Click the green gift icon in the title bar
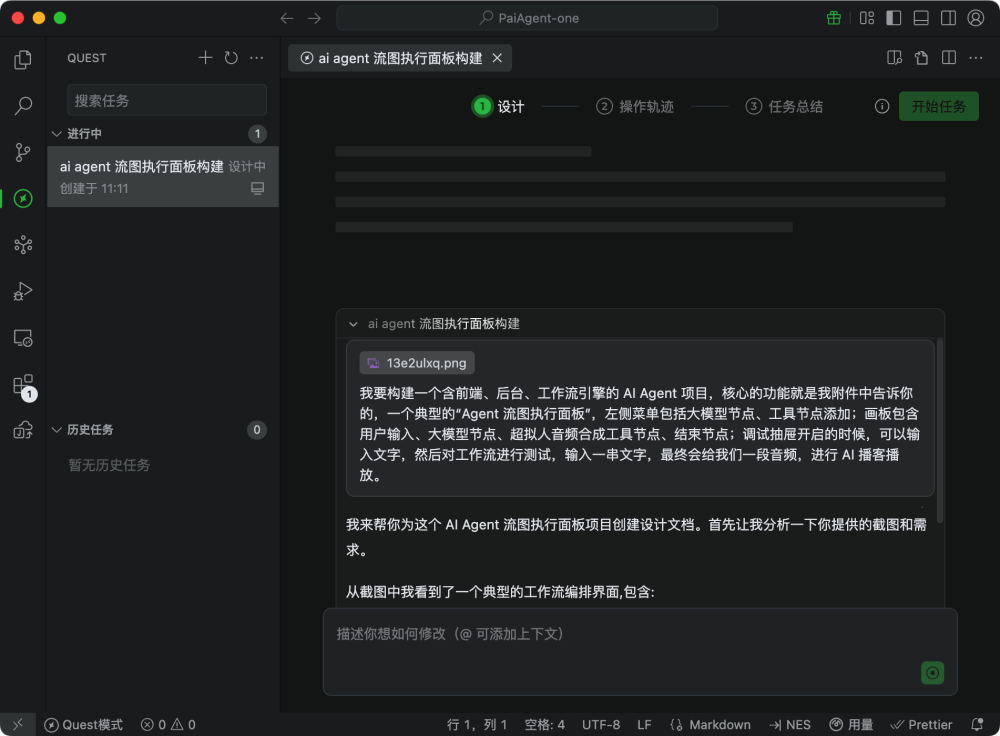This screenshot has height=736, width=1000. (833, 17)
